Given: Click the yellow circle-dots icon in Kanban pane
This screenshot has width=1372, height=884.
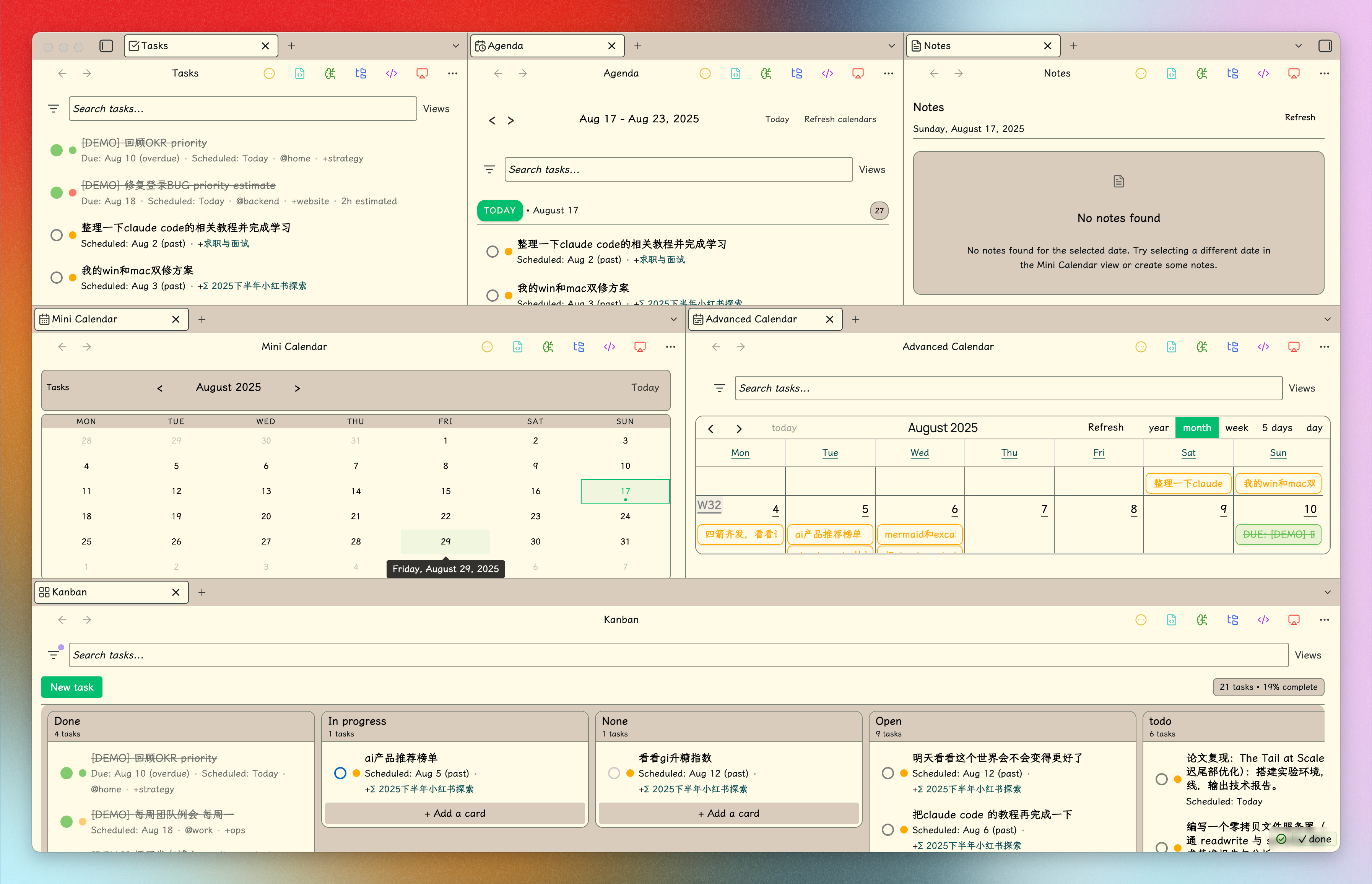Looking at the screenshot, I should click(1141, 620).
